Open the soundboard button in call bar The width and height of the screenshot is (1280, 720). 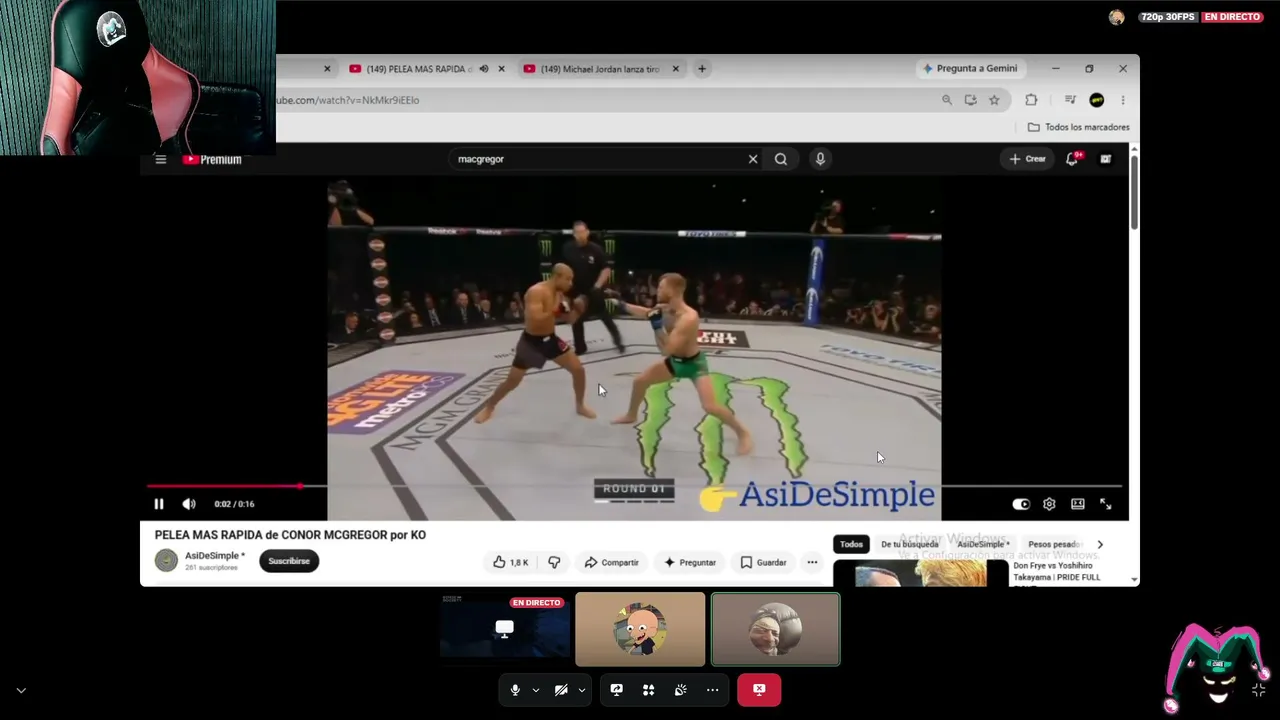point(680,690)
